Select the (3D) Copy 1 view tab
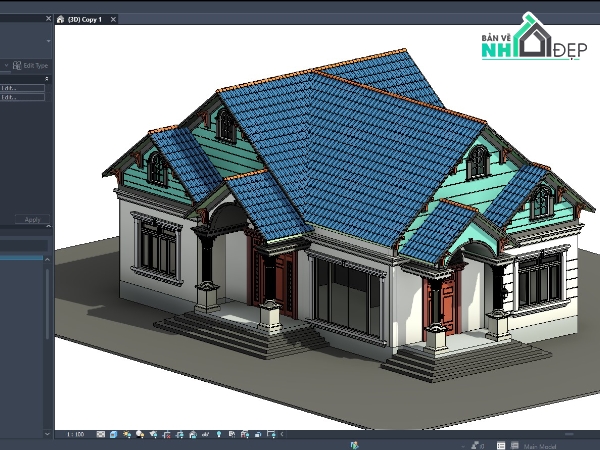This screenshot has height=450, width=600. pyautogui.click(x=86, y=19)
